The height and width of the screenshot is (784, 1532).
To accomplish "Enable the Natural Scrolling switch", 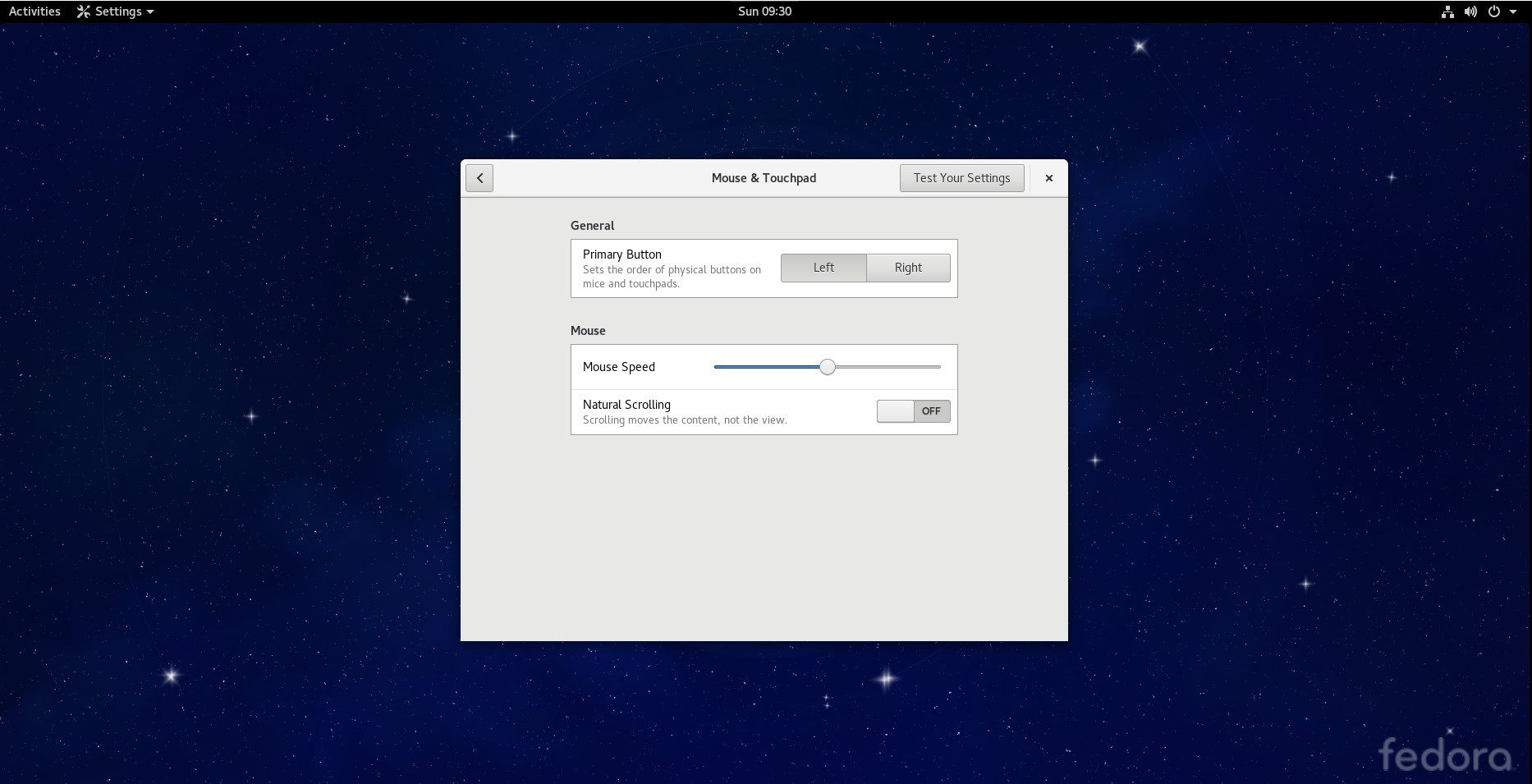I will coord(913,411).
